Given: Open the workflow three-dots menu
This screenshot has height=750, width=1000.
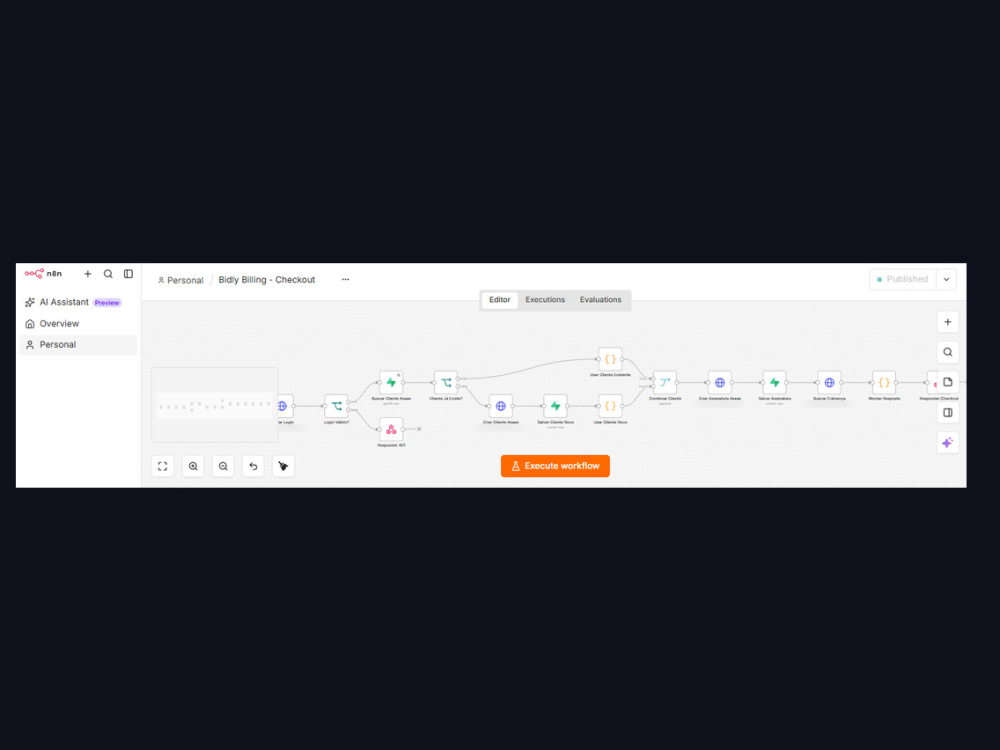Looking at the screenshot, I should (x=345, y=279).
